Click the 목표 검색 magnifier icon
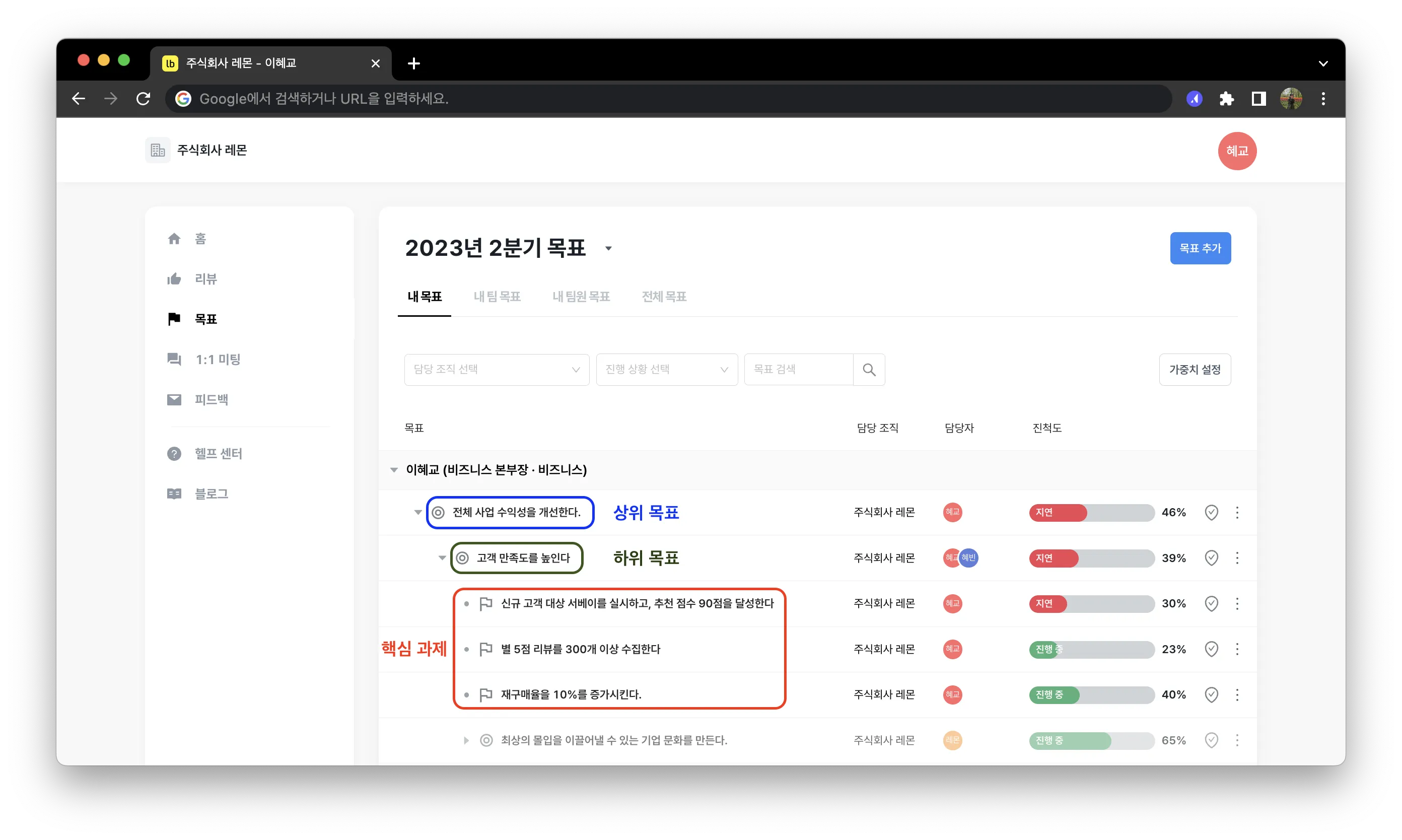The image size is (1402, 840). click(x=869, y=370)
